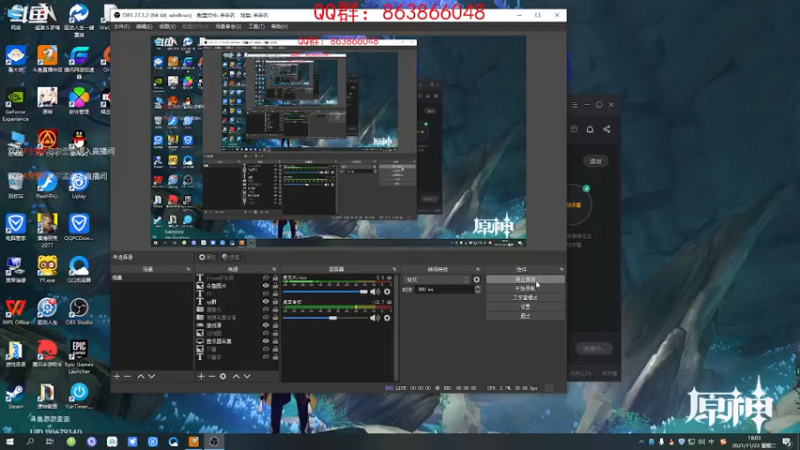Add a new source with the plus icon
This screenshot has height=450, width=800.
pyautogui.click(x=201, y=376)
